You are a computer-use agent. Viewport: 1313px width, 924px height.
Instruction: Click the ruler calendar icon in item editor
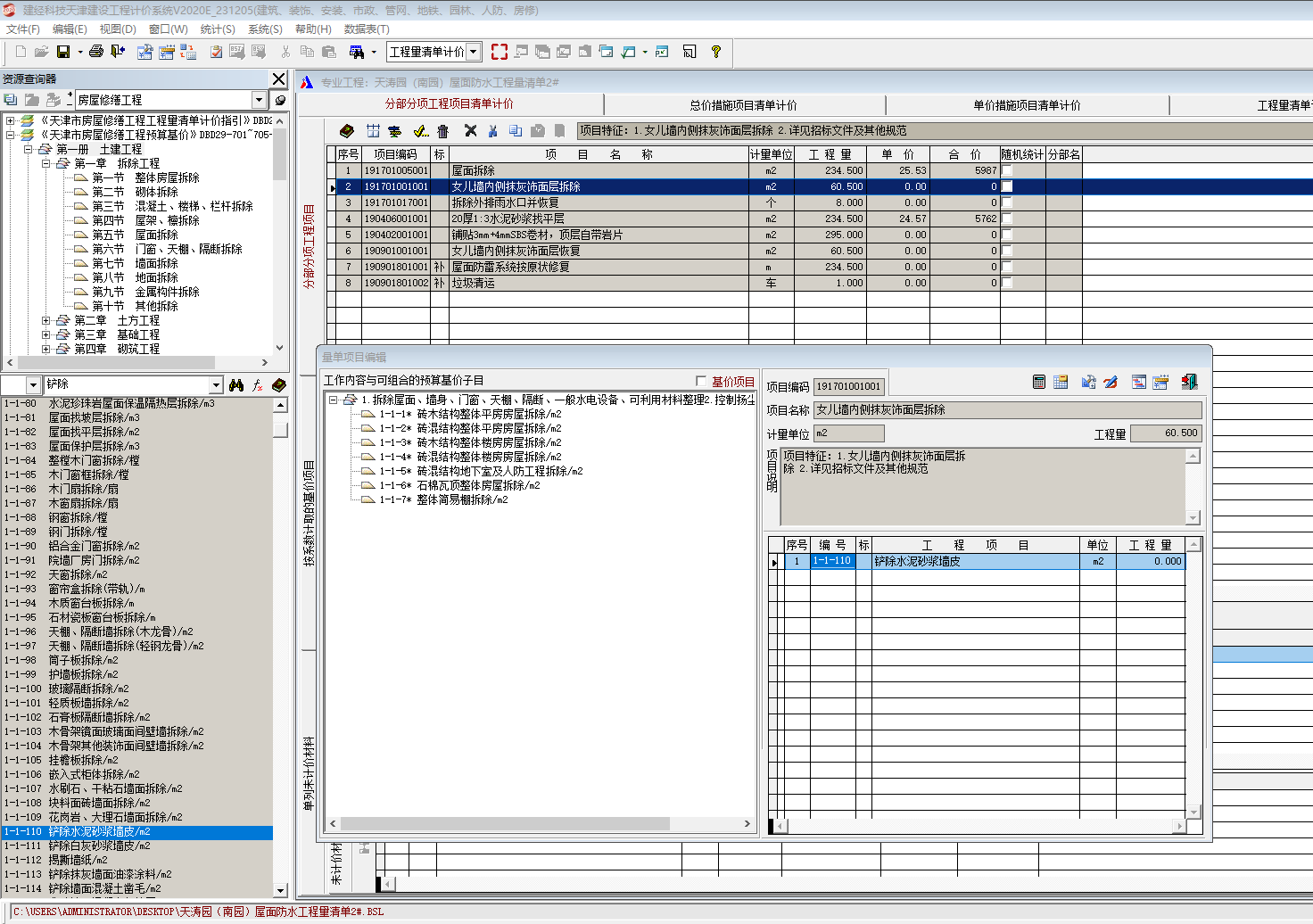1160,382
